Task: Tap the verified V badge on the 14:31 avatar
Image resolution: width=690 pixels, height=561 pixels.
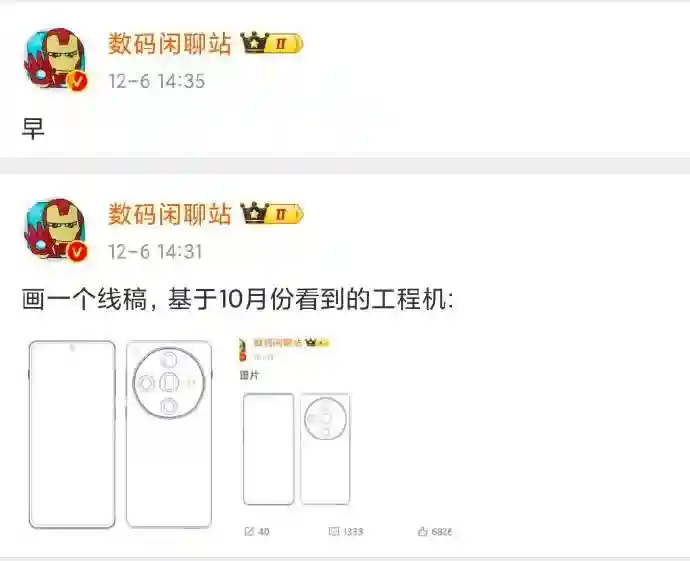Action: [78, 252]
